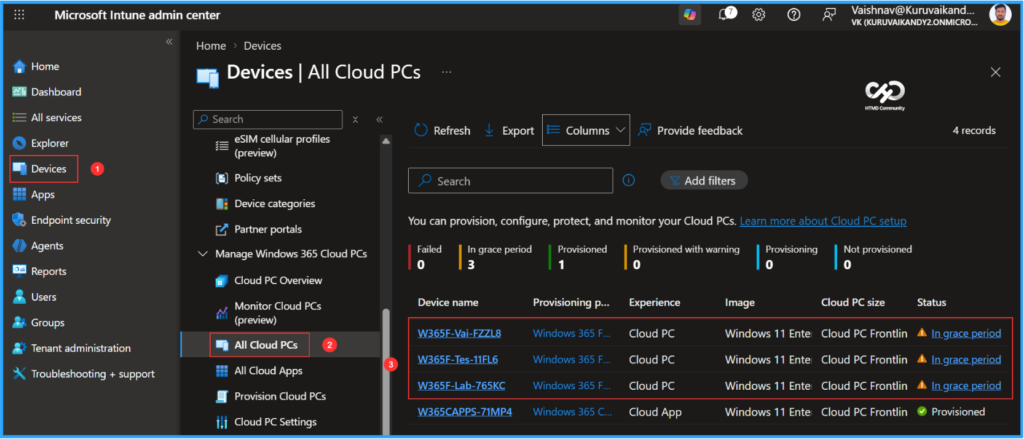Screen dimensions: 1024x439
Task: Clear the devices menu search
Action: [x=355, y=120]
